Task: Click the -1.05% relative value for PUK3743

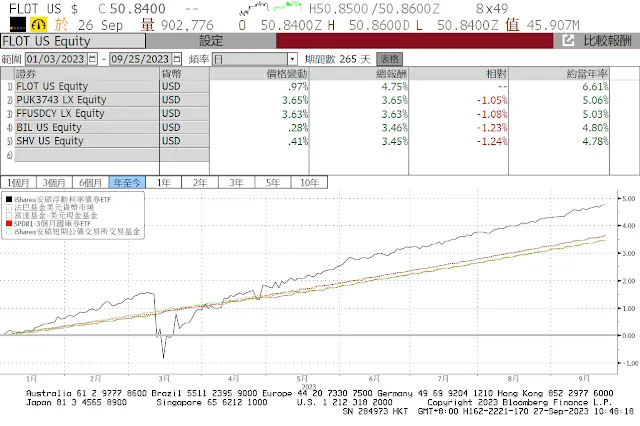Action: point(491,100)
